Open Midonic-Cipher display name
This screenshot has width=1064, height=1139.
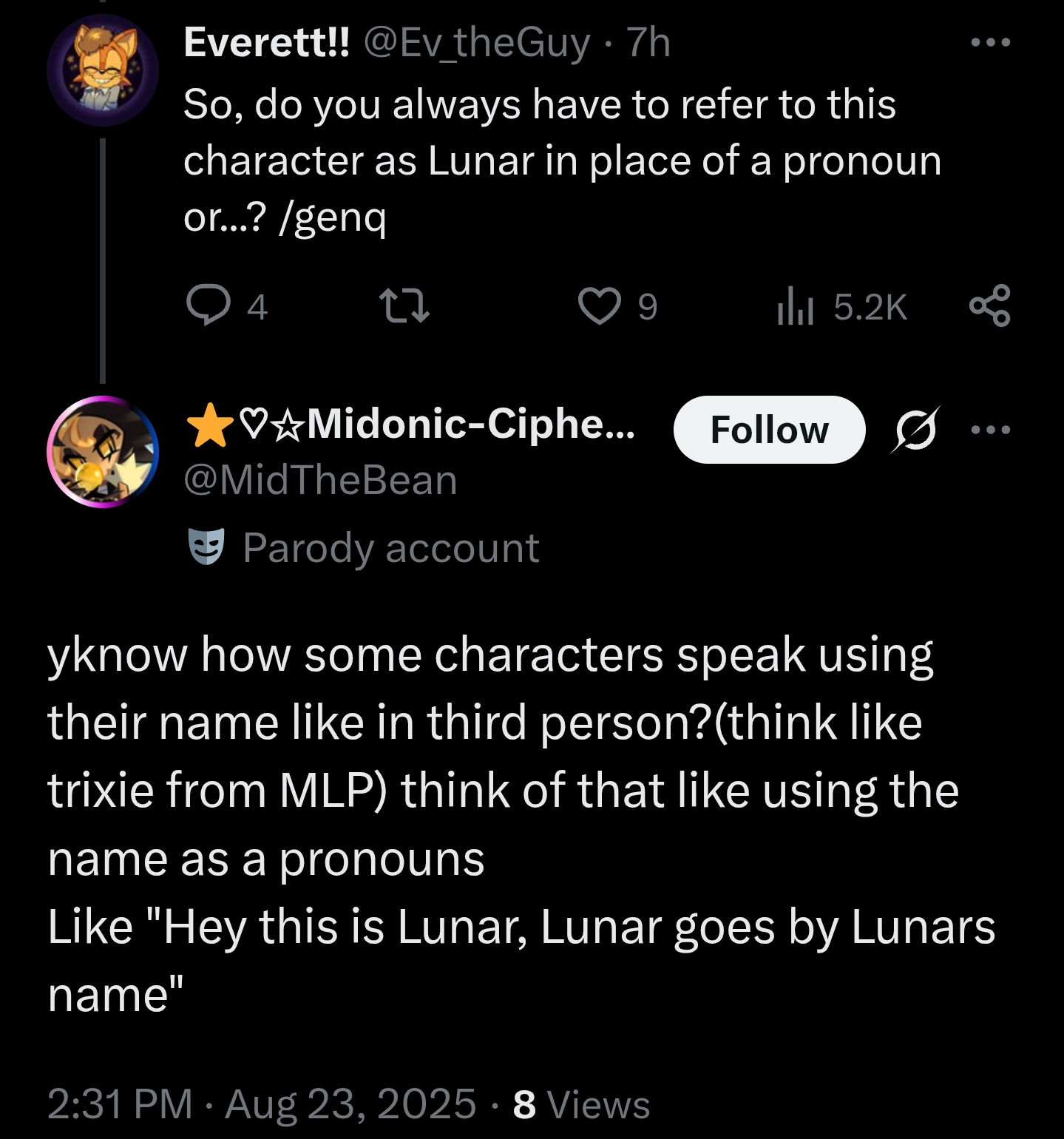(x=410, y=425)
